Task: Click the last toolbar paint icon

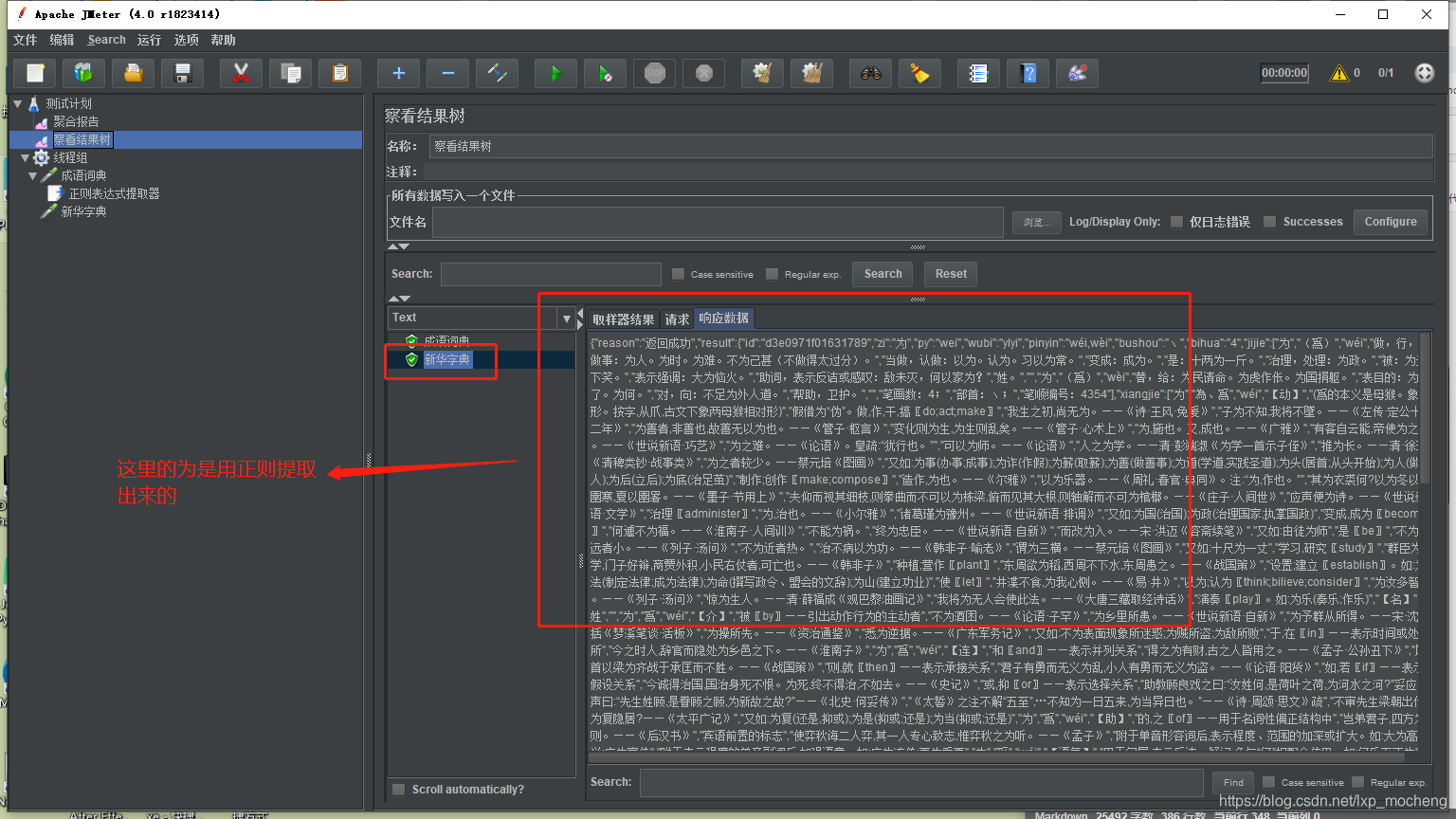Action: coord(1077,73)
